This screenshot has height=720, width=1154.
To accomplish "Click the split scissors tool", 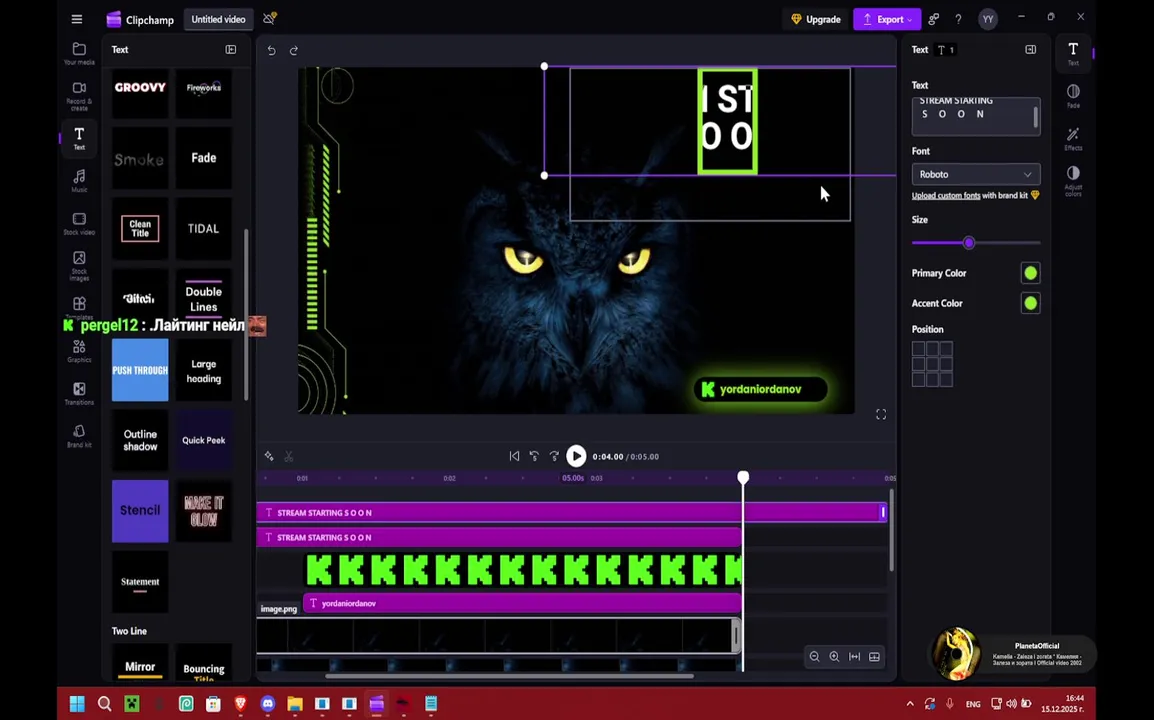I will pos(288,456).
